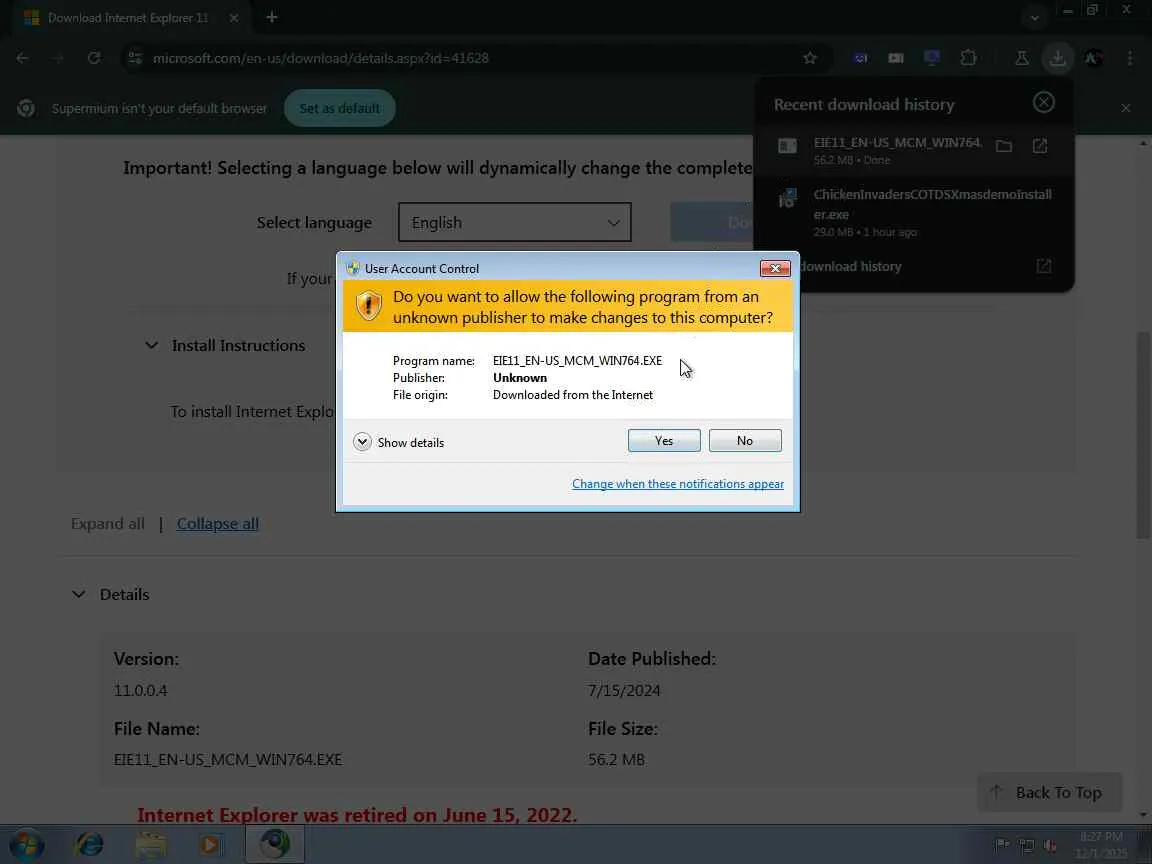Show EIE11_EN-US_MCM_WIN764 in folder
1152x864 pixels.
(x=1004, y=146)
